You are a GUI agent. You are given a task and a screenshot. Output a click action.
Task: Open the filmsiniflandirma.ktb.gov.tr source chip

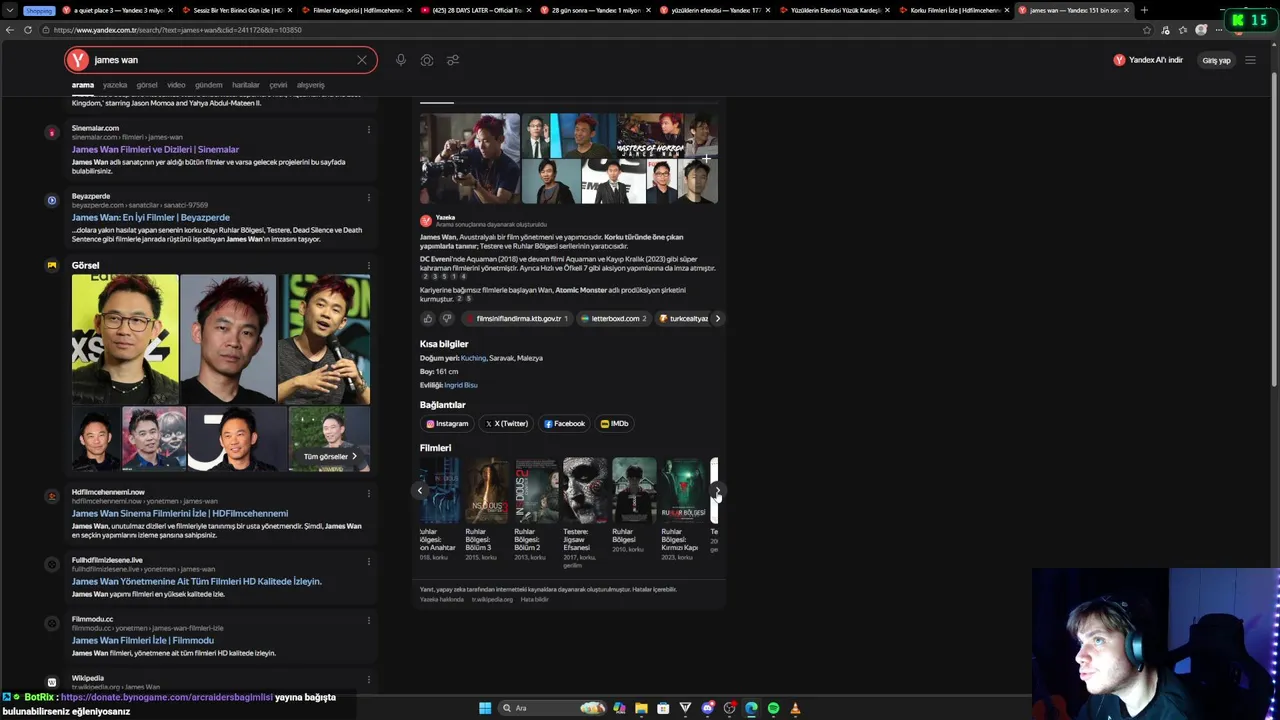pyautogui.click(x=517, y=319)
